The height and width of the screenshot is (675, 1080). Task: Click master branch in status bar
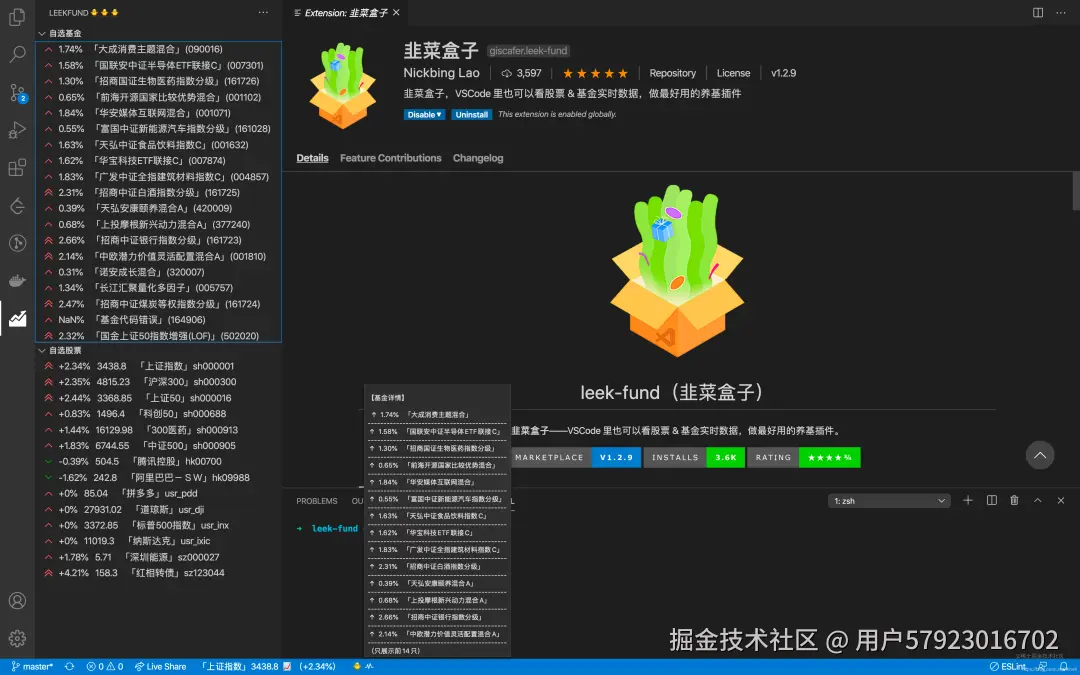click(x=32, y=667)
